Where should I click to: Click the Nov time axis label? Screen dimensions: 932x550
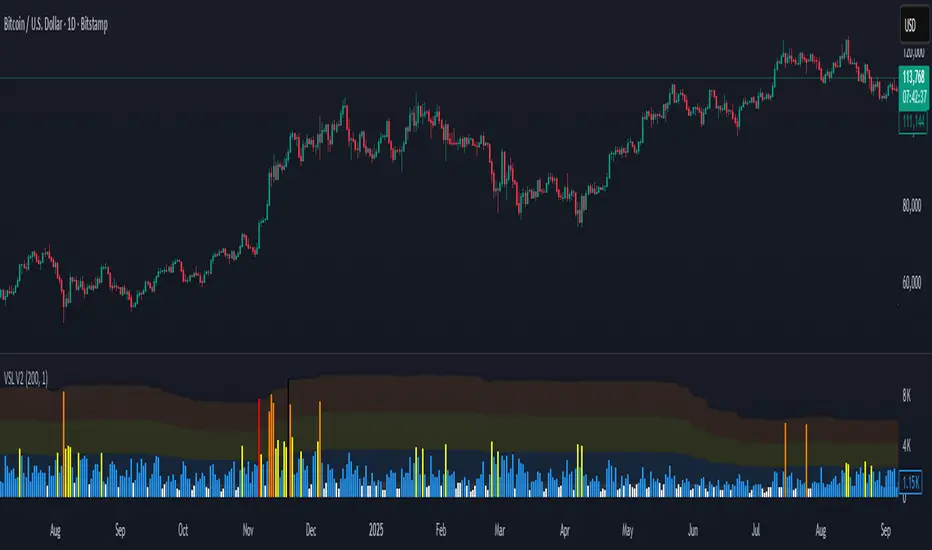[248, 530]
